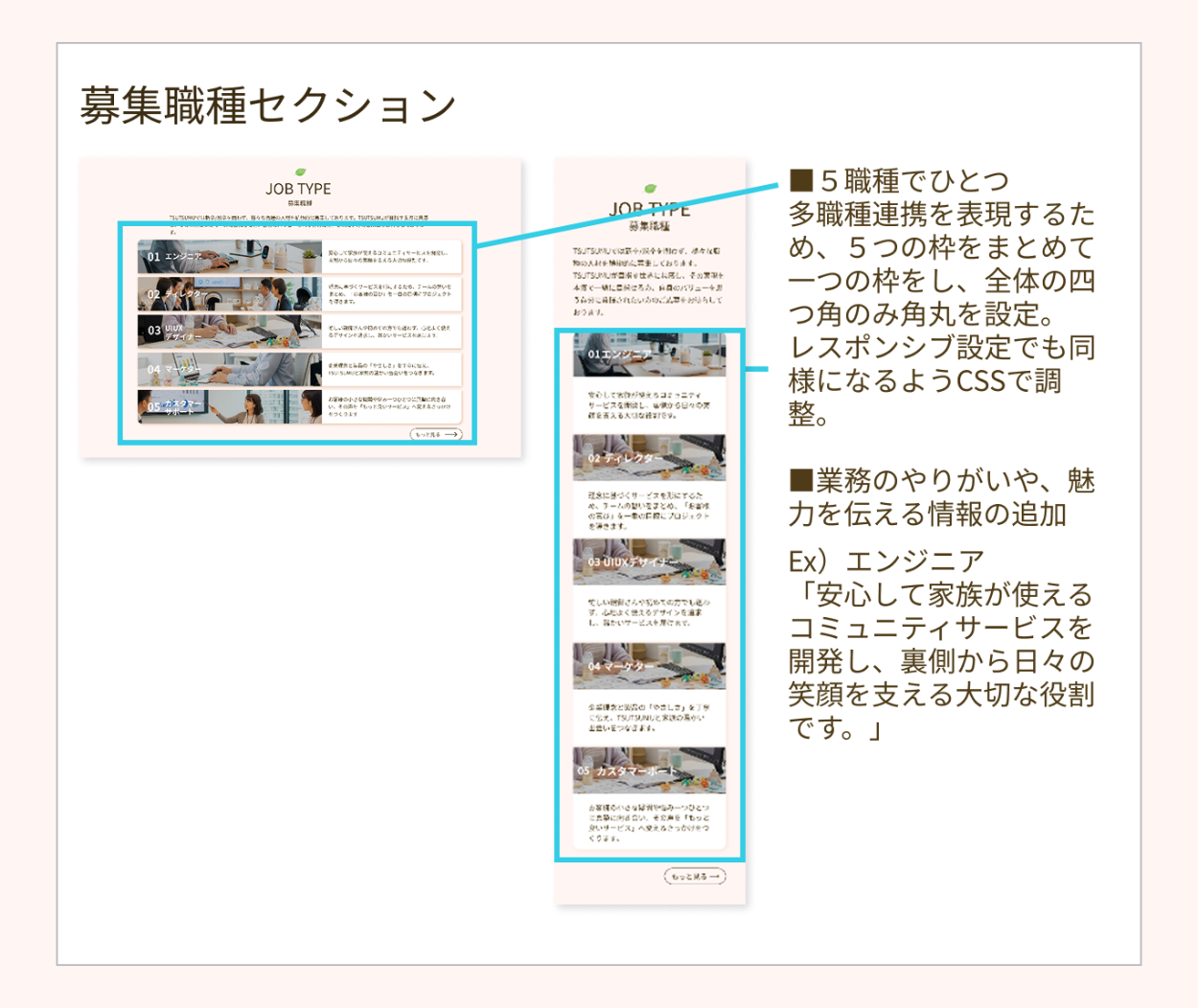Click the green leaf icon in mobile mockup
This screenshot has width=1198, height=1008.
pos(651,189)
